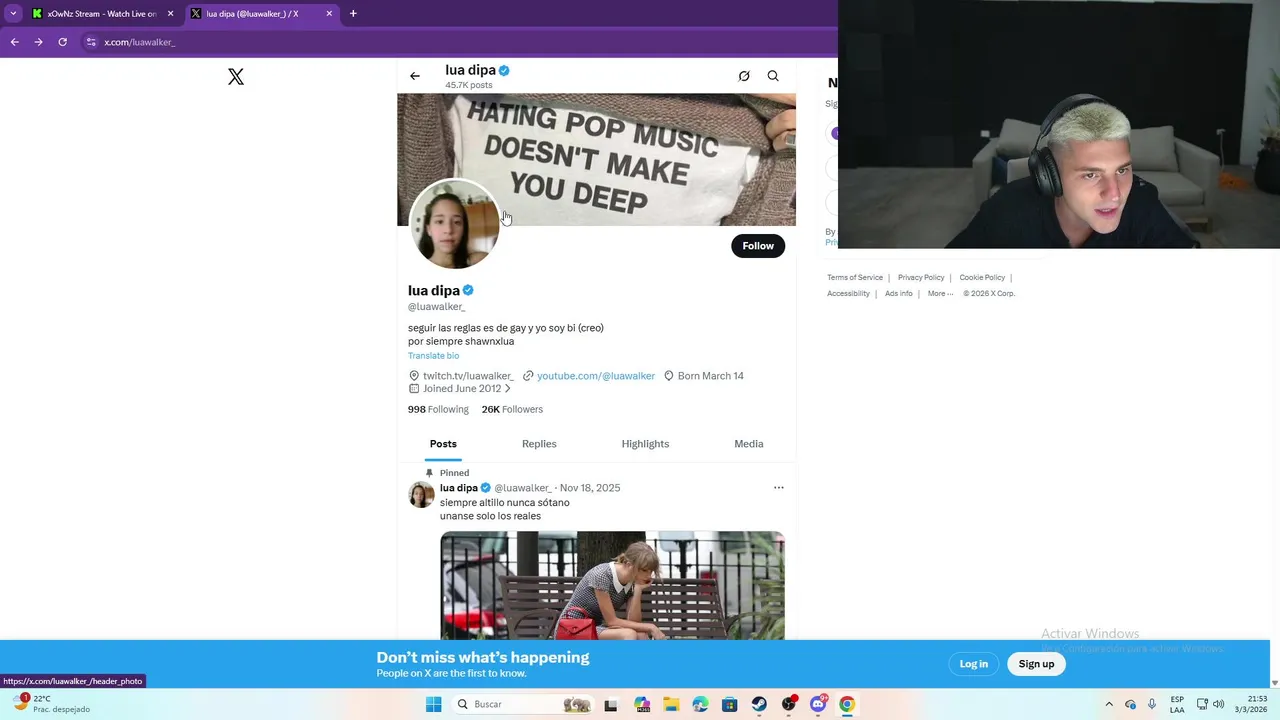The width and height of the screenshot is (1280, 720).
Task: Follow the lua dipa account
Action: click(x=758, y=246)
